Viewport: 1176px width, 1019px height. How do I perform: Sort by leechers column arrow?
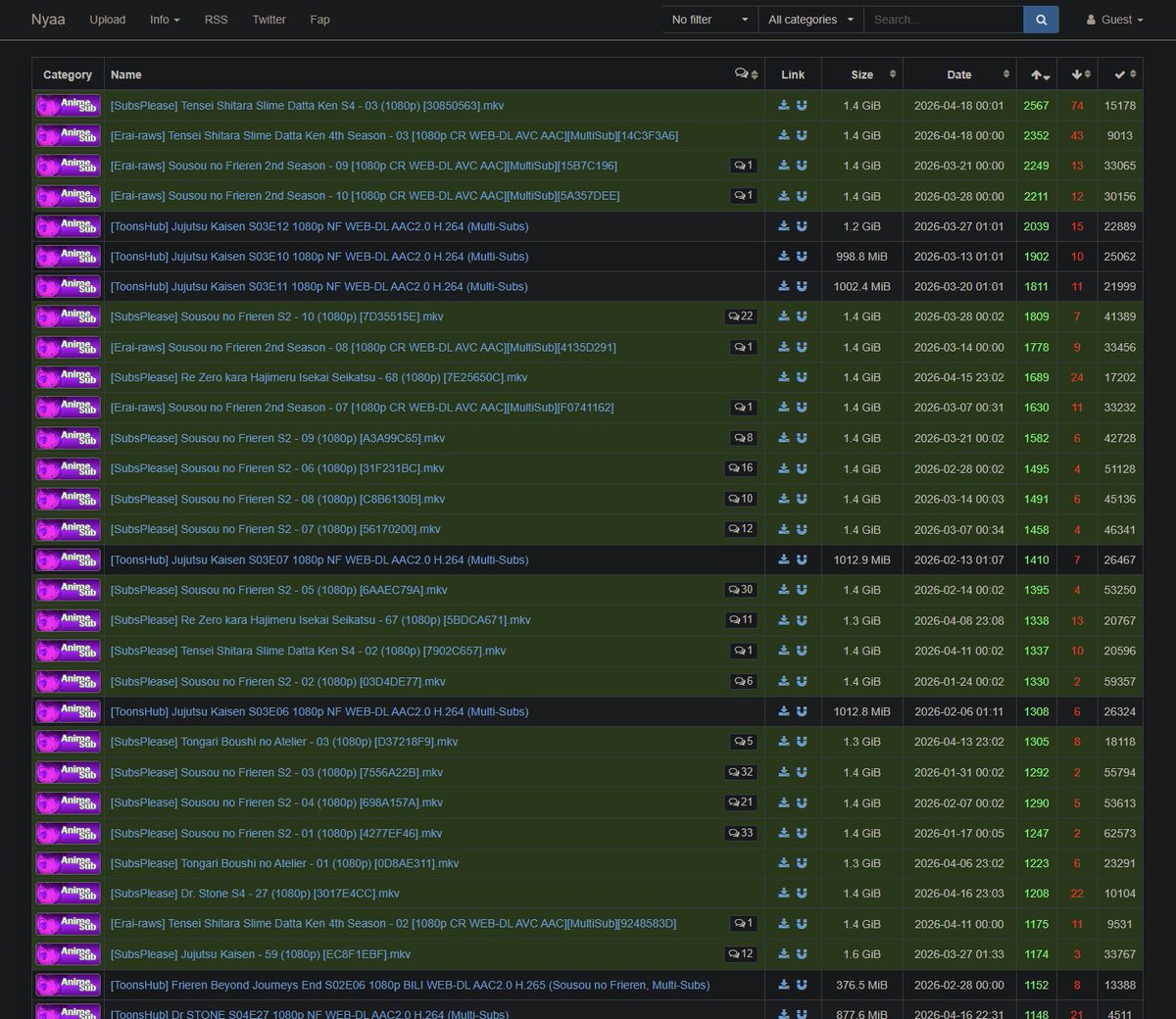click(1079, 74)
